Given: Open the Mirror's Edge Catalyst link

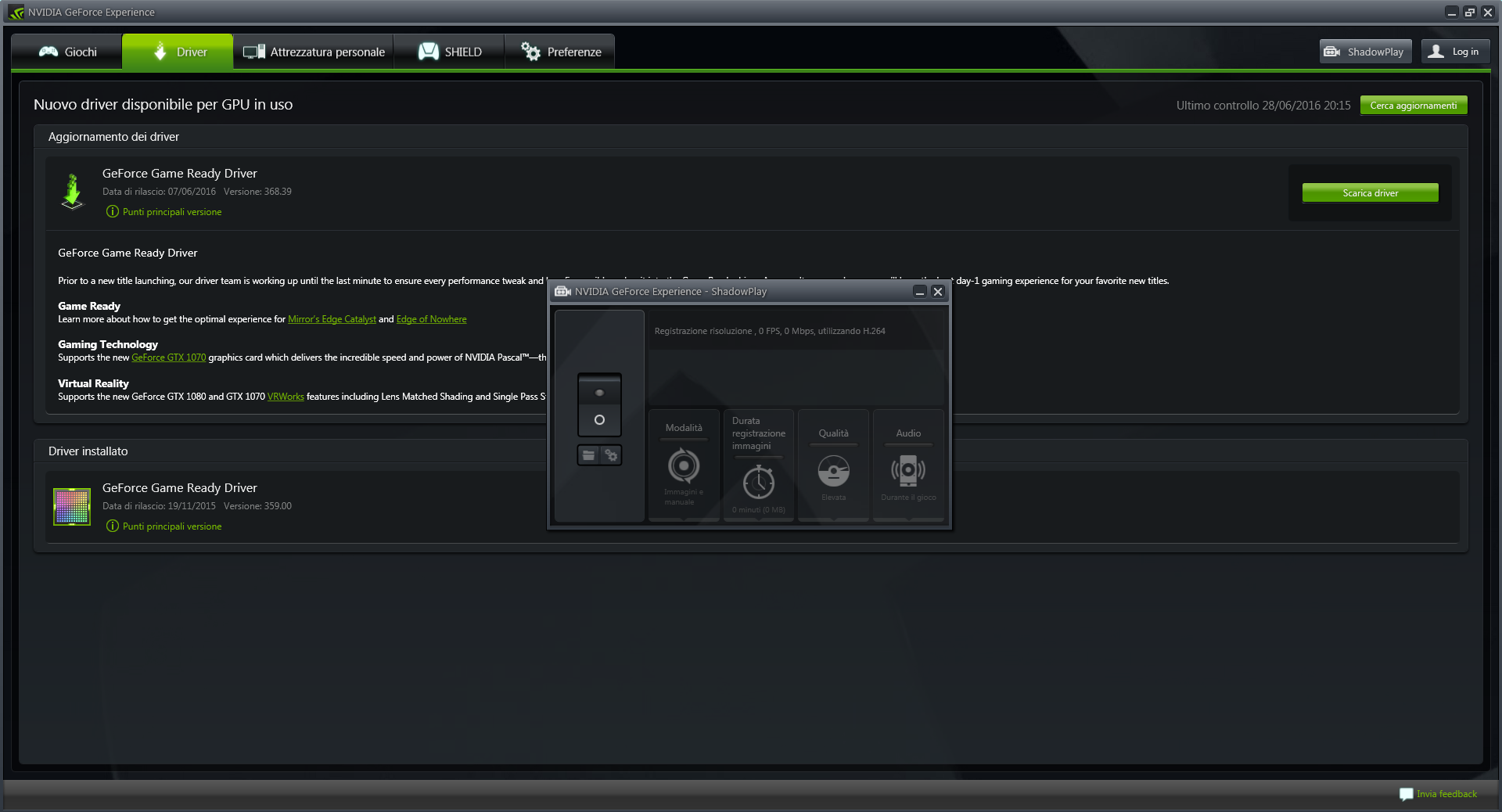Looking at the screenshot, I should point(332,319).
